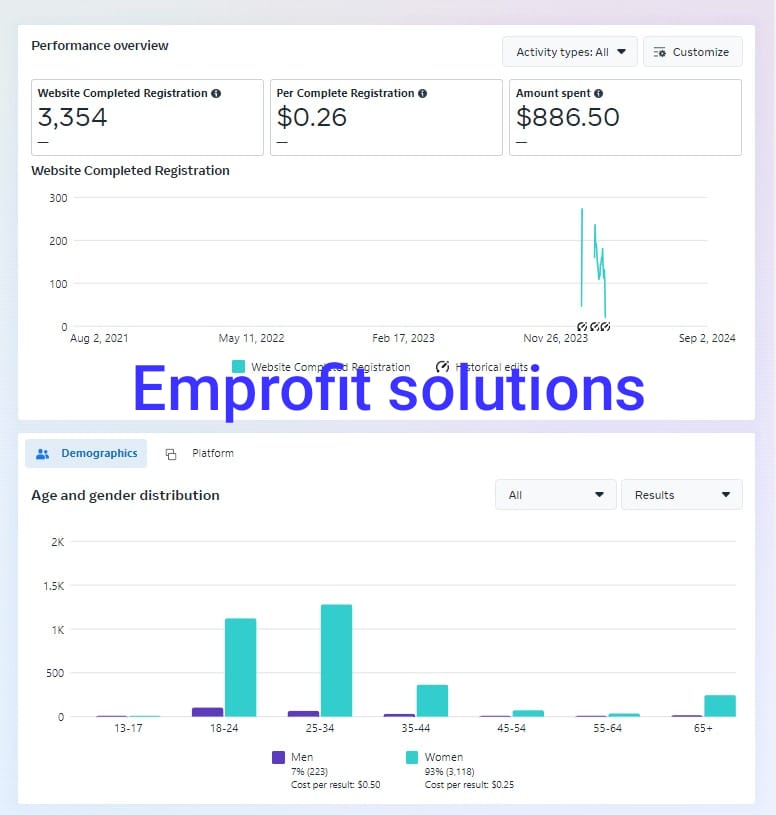Select rightmost historical edit marker on timeline
This screenshot has height=815, width=776.
pos(605,327)
